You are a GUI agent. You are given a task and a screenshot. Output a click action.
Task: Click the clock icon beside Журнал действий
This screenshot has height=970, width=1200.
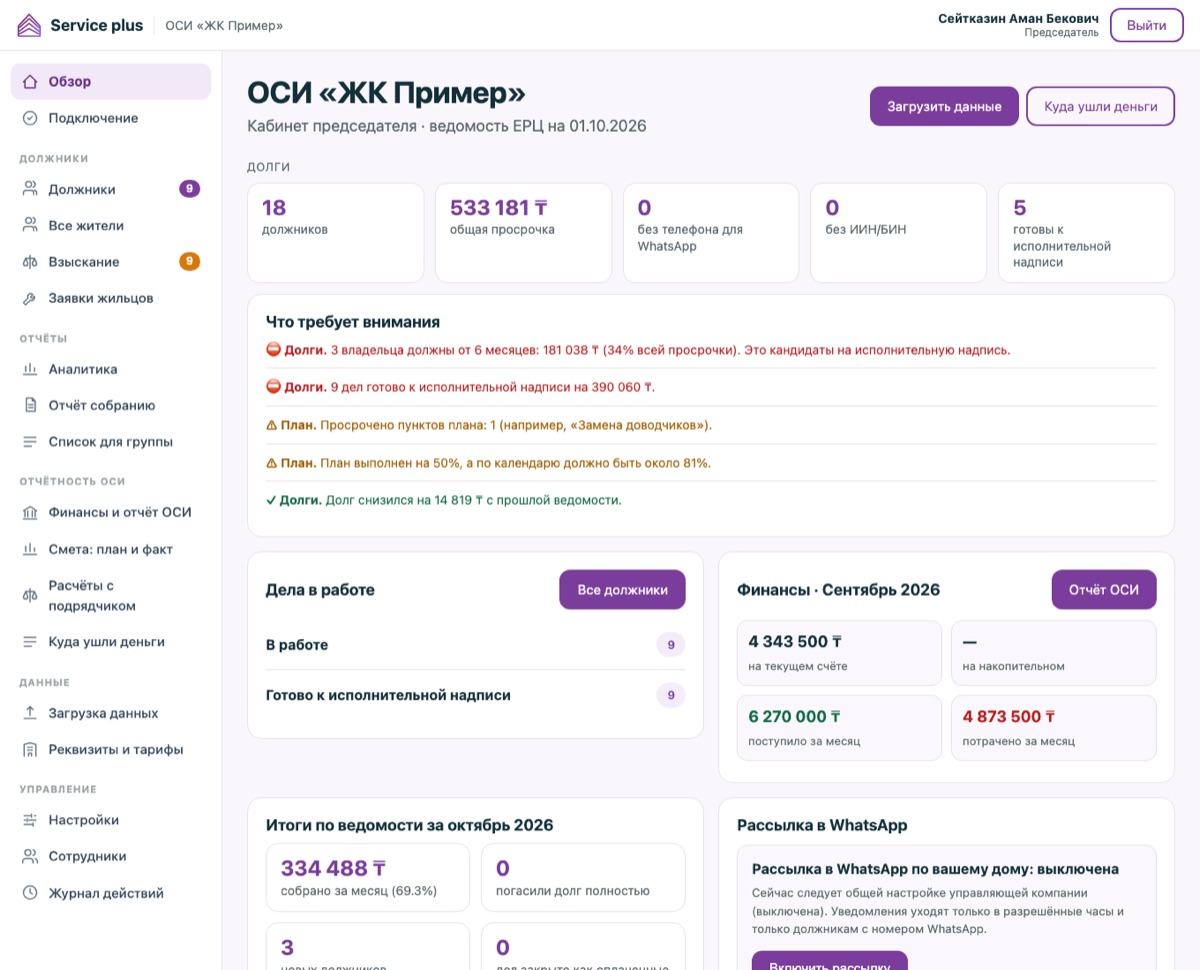pos(30,893)
